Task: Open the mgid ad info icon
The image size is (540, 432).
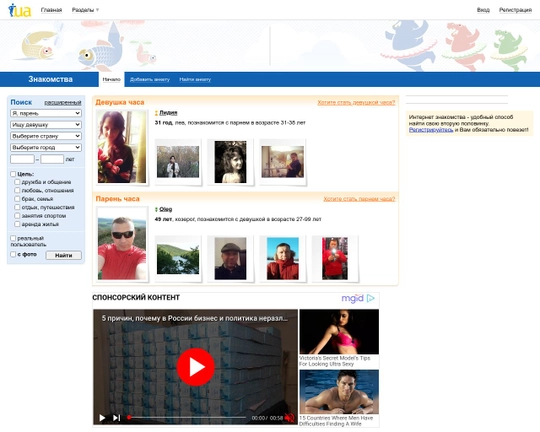Action: coord(371,298)
